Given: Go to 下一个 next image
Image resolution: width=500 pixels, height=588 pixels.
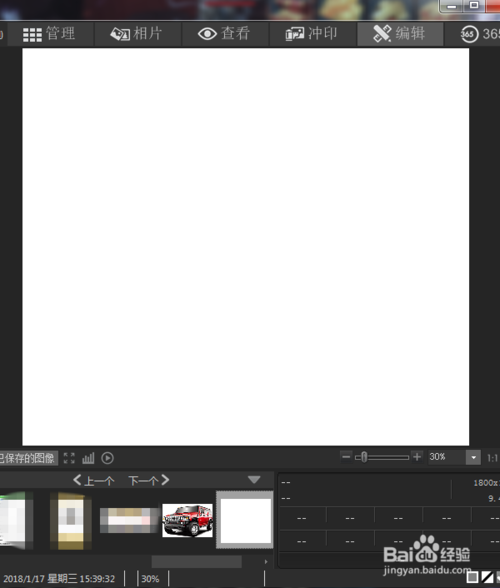Looking at the screenshot, I should coord(149,480).
